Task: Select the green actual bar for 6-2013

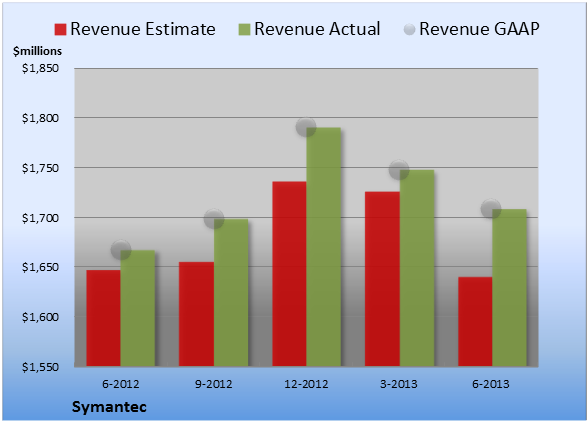Action: 509,288
